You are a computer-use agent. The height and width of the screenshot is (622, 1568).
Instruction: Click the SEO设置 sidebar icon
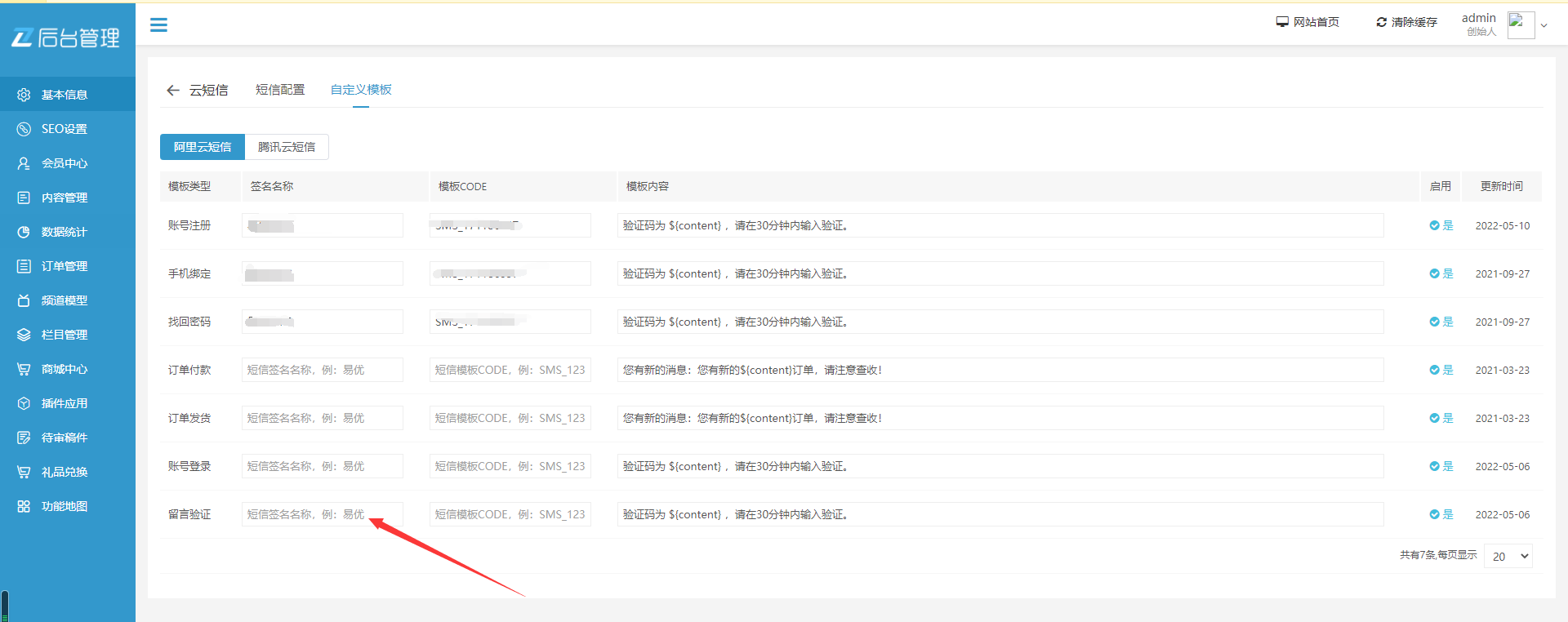(x=24, y=129)
